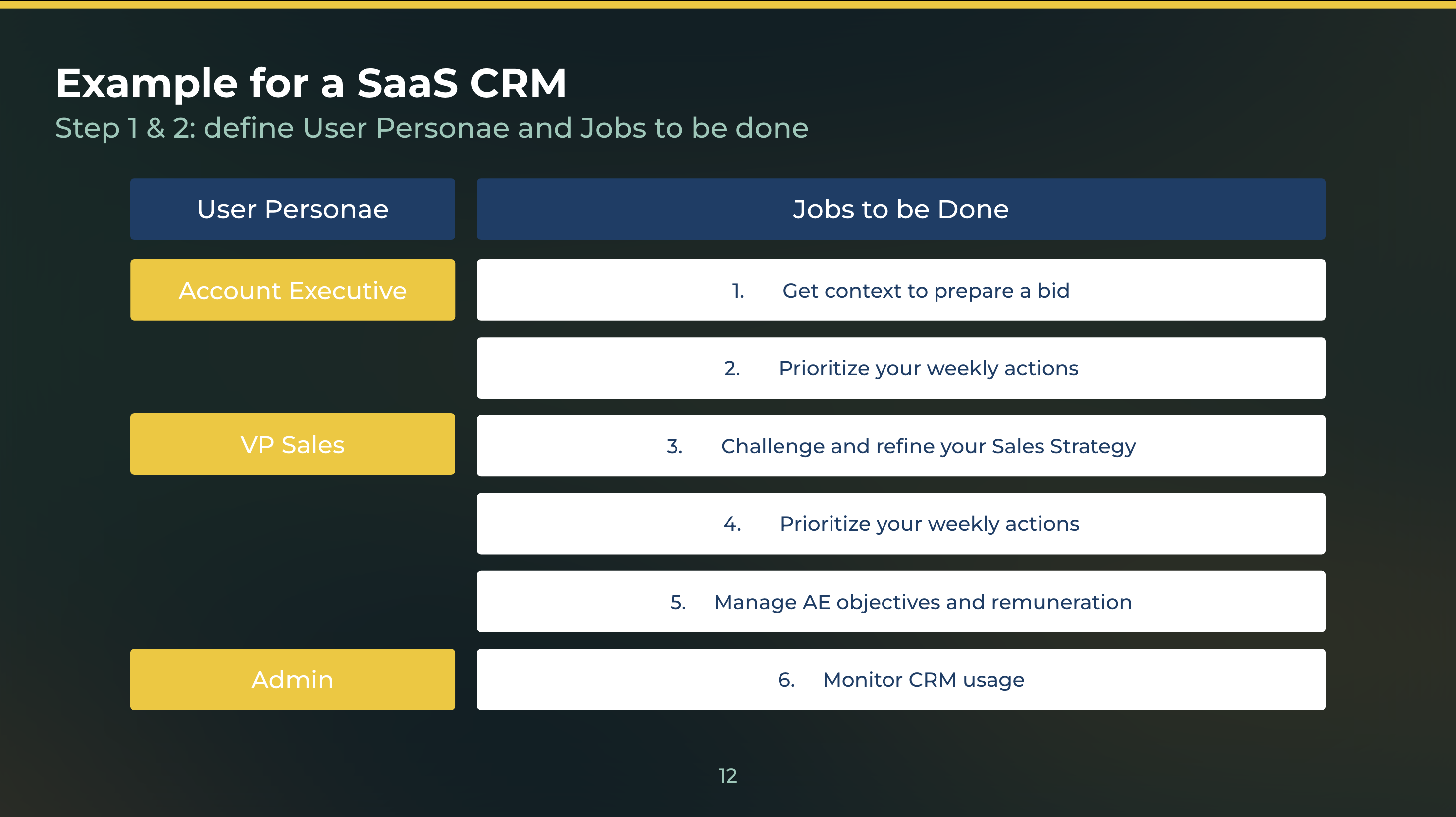Select the Admin persona box
Image resolution: width=1456 pixels, height=817 pixels.
point(292,679)
